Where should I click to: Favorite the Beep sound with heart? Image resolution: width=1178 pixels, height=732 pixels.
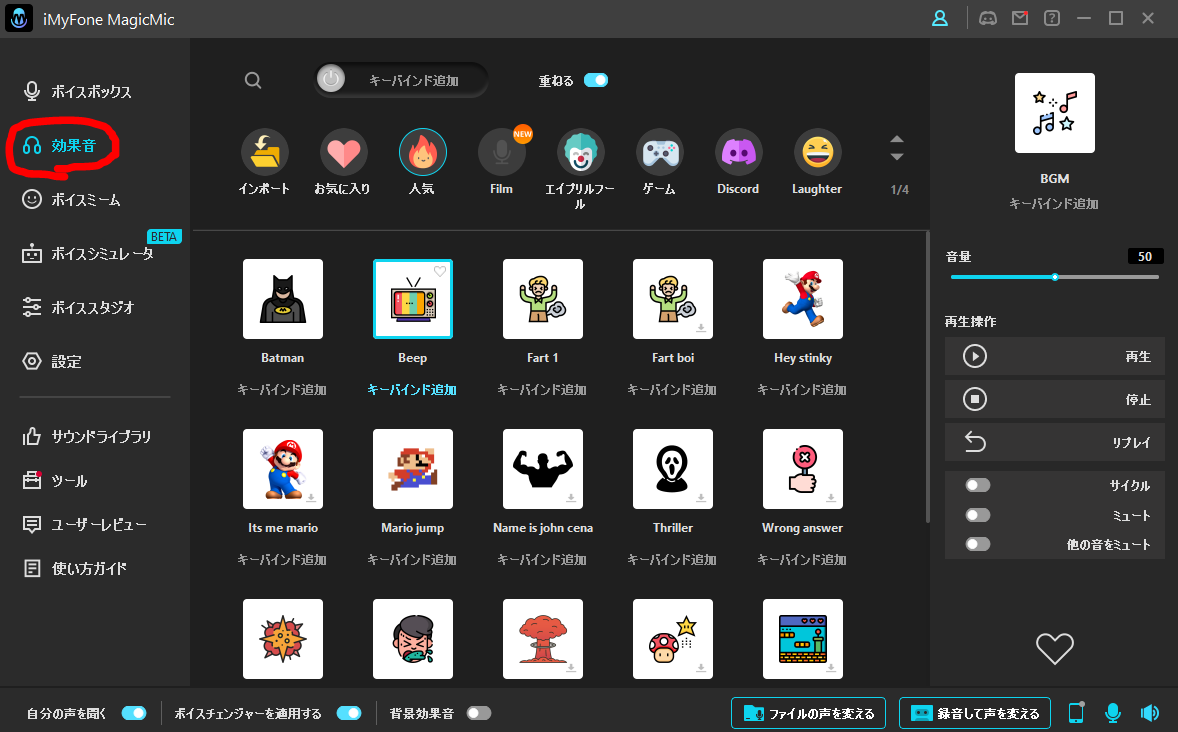440,271
